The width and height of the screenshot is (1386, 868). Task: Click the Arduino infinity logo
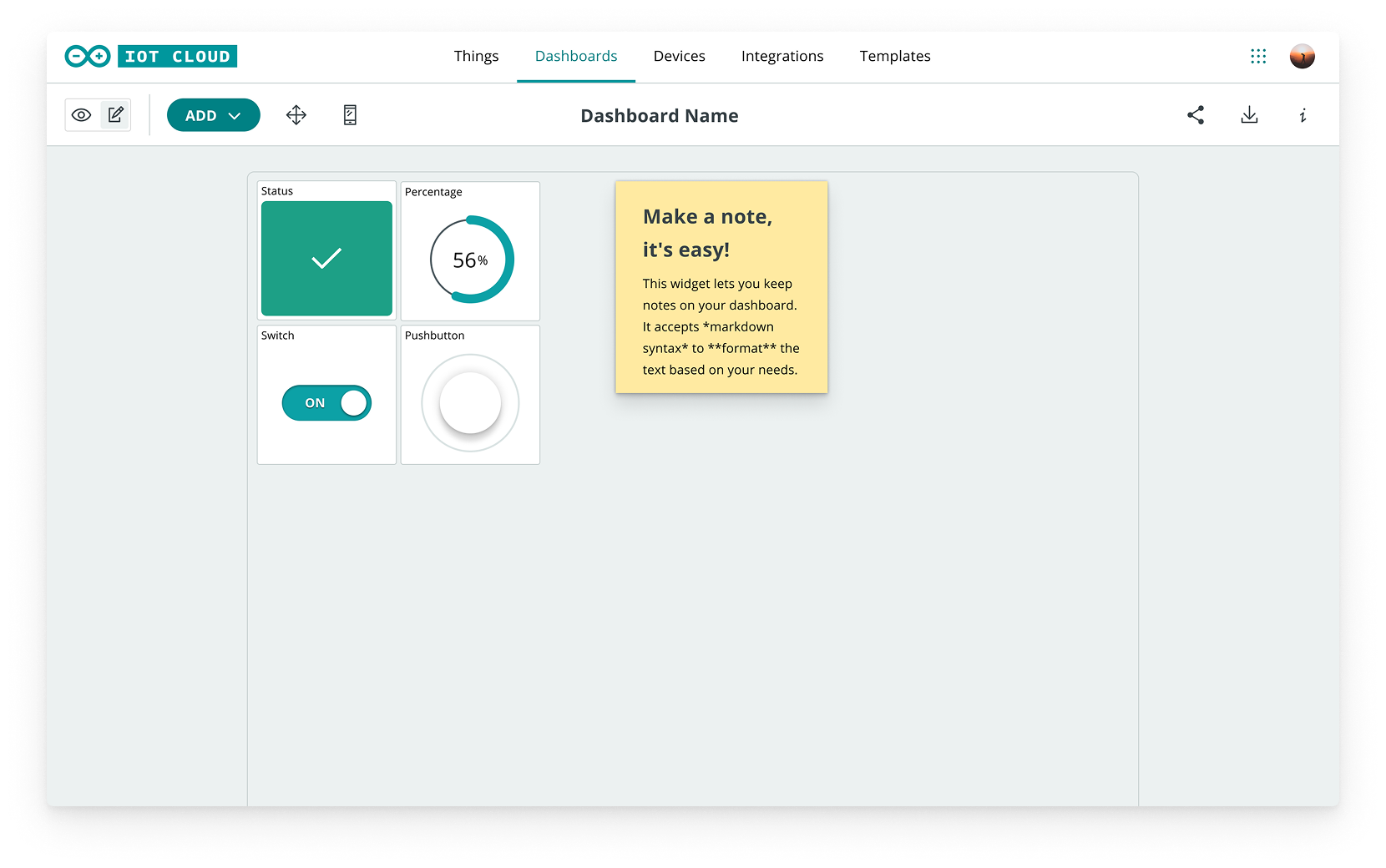point(88,56)
